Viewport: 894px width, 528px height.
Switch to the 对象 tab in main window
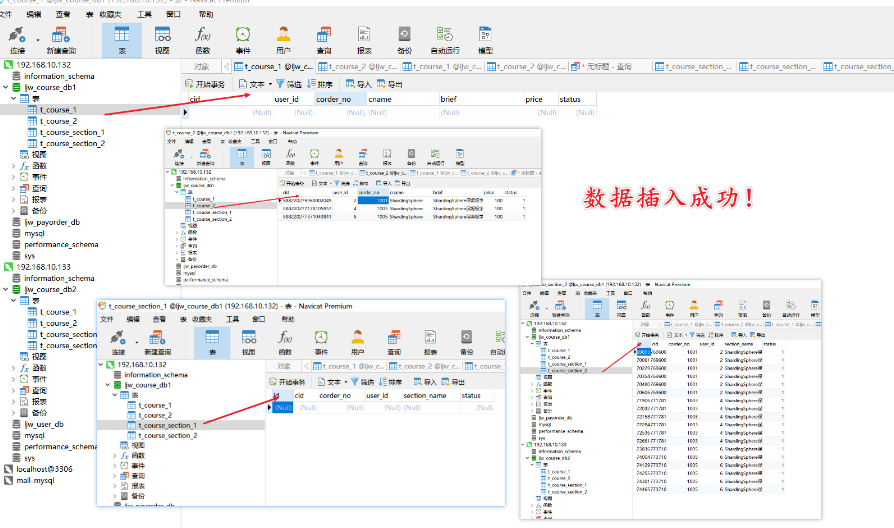click(x=202, y=67)
